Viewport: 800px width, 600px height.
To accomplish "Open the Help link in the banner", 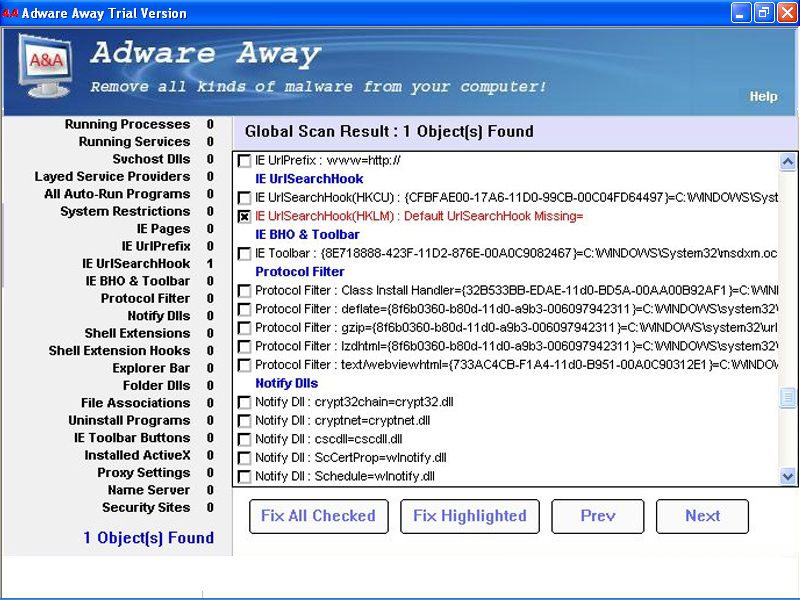I will pos(763,96).
